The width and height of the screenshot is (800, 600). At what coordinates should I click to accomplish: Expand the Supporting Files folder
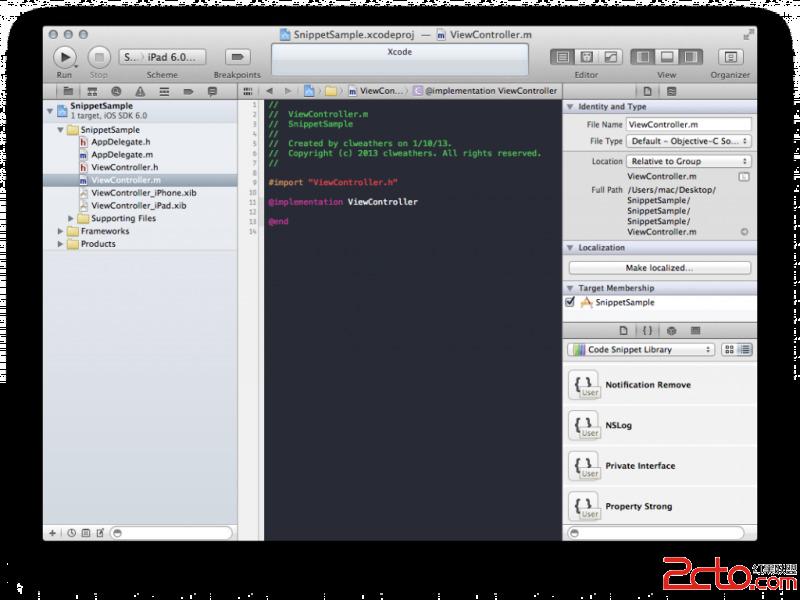tap(71, 219)
